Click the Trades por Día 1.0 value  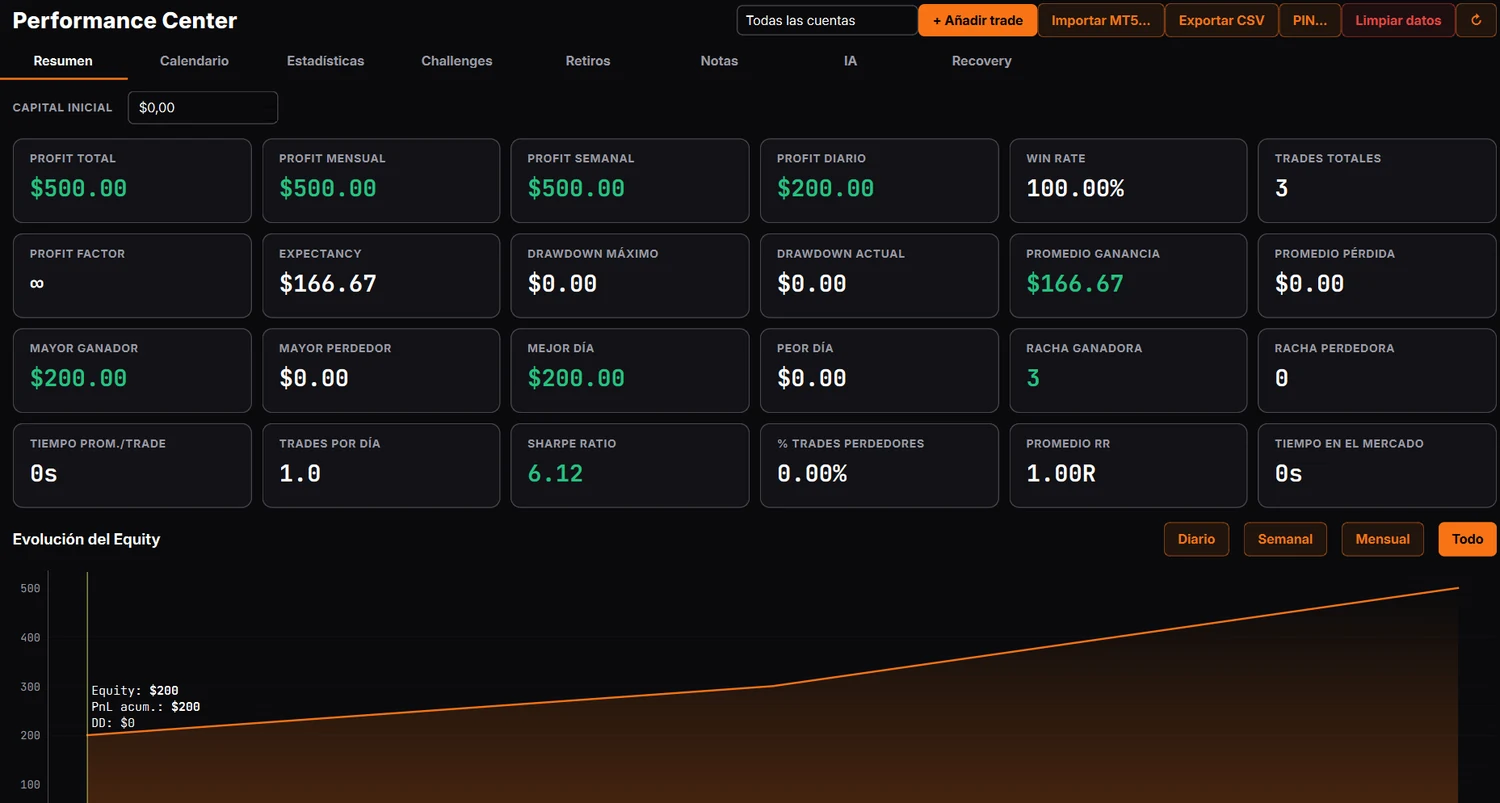pos(300,473)
